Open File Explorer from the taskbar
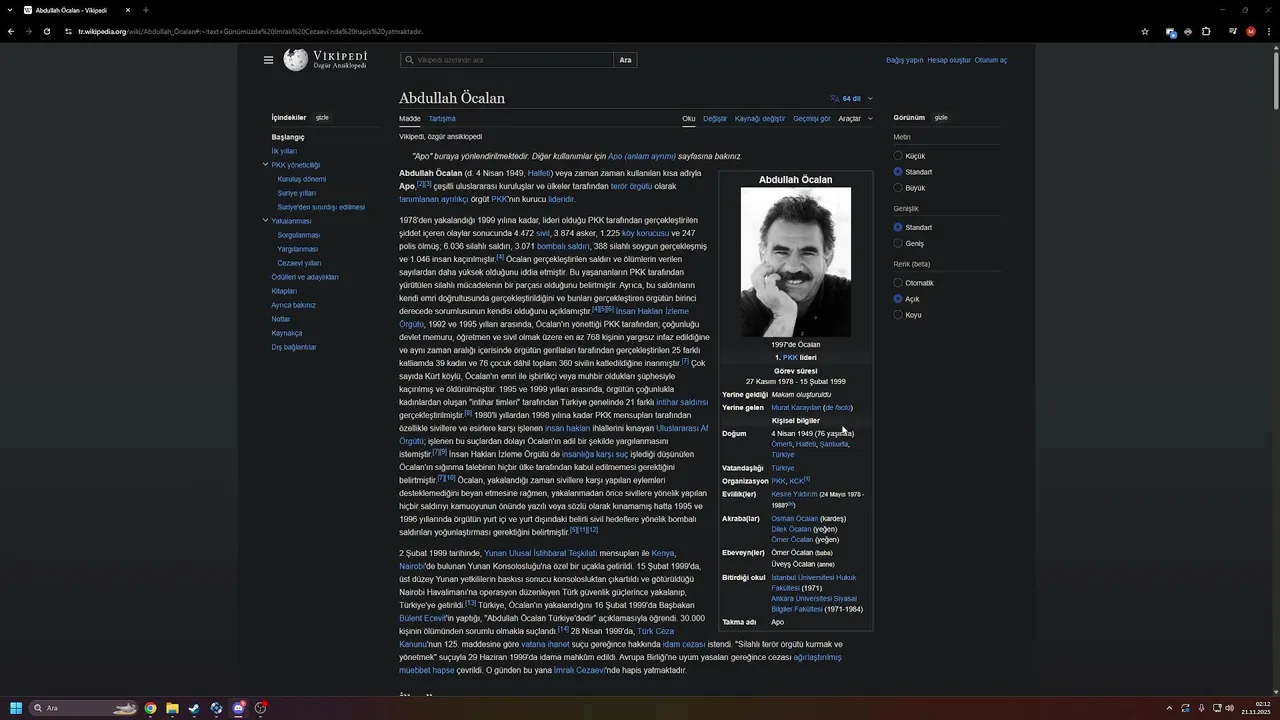The width and height of the screenshot is (1280, 720). point(172,708)
